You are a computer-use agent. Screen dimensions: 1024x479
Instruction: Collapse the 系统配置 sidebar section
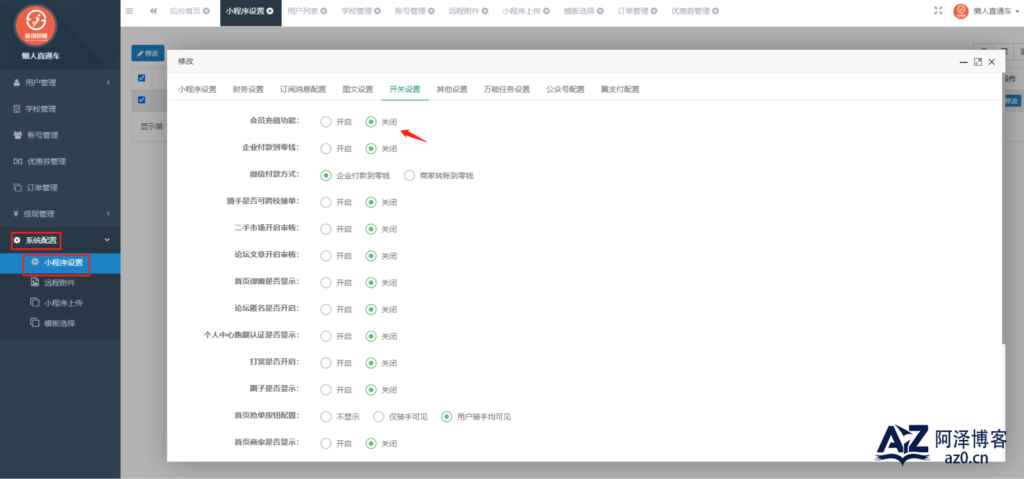pos(60,240)
